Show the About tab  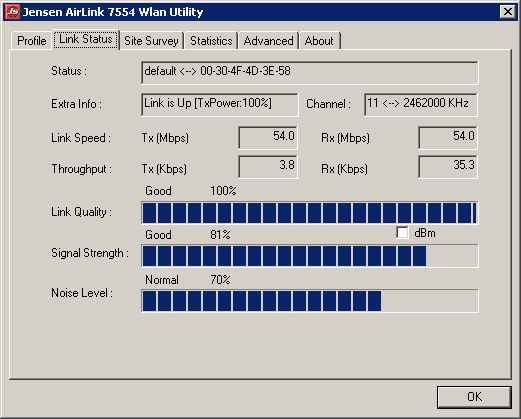[x=319, y=41]
